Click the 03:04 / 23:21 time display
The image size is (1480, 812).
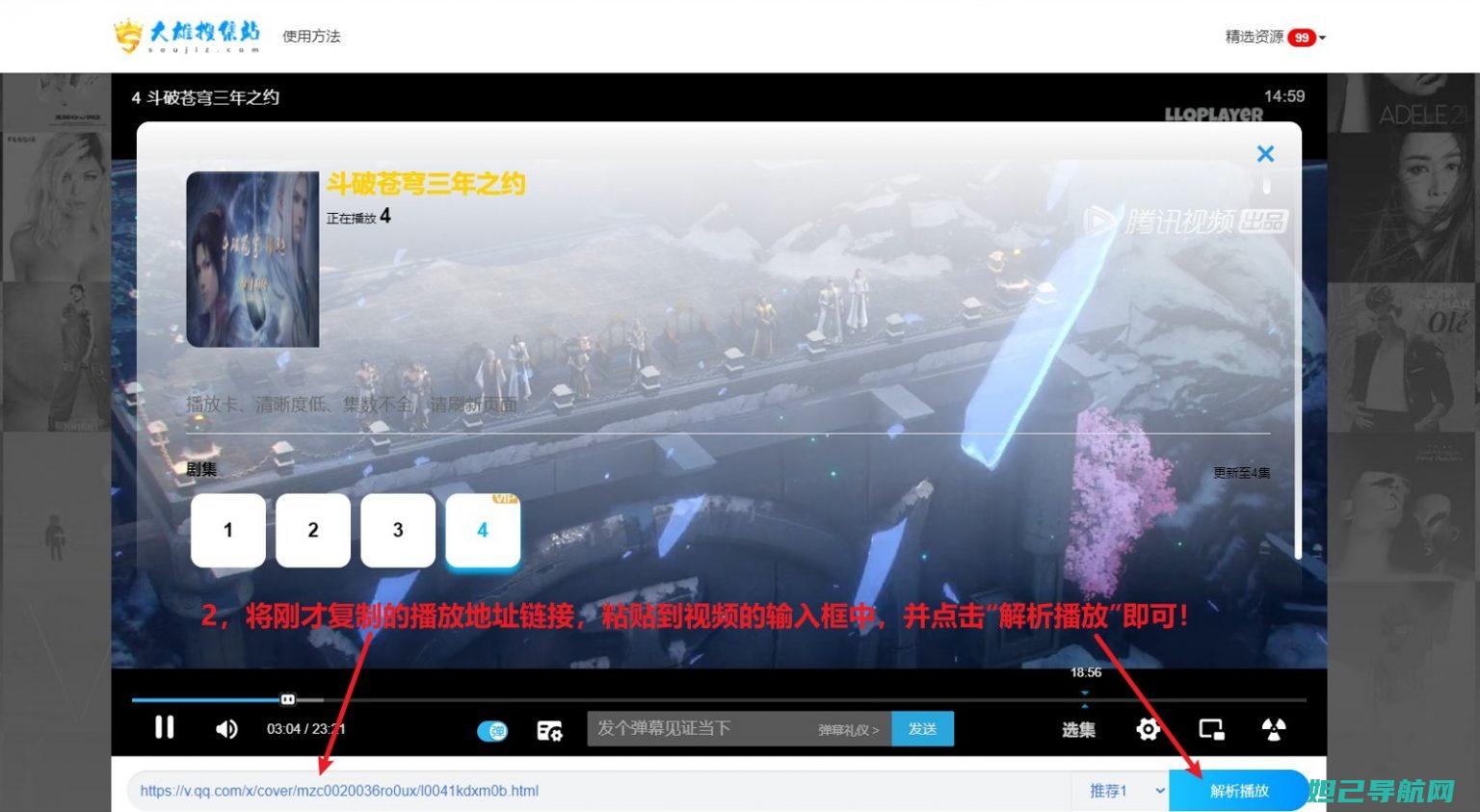coord(305,729)
